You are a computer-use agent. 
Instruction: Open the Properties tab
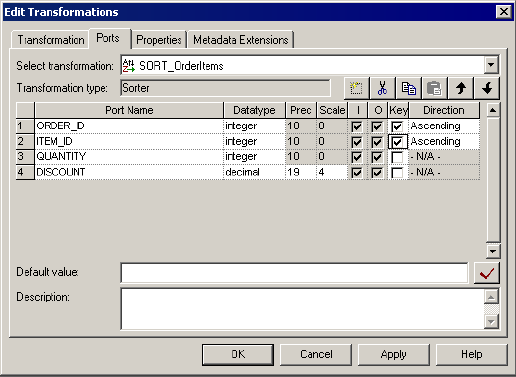pyautogui.click(x=159, y=40)
